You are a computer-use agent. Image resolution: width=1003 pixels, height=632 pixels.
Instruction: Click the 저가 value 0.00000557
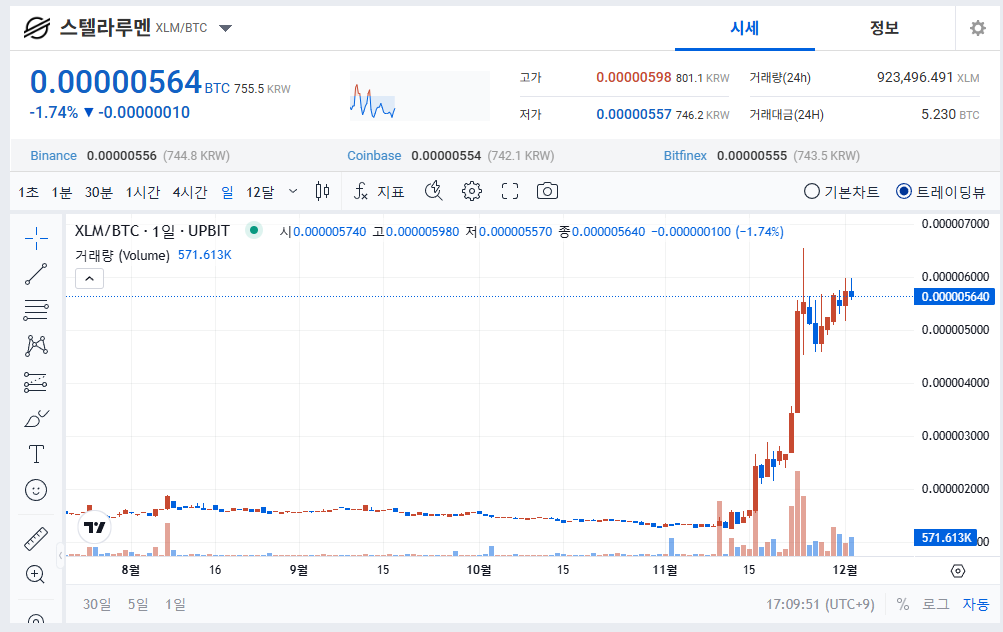click(633, 115)
